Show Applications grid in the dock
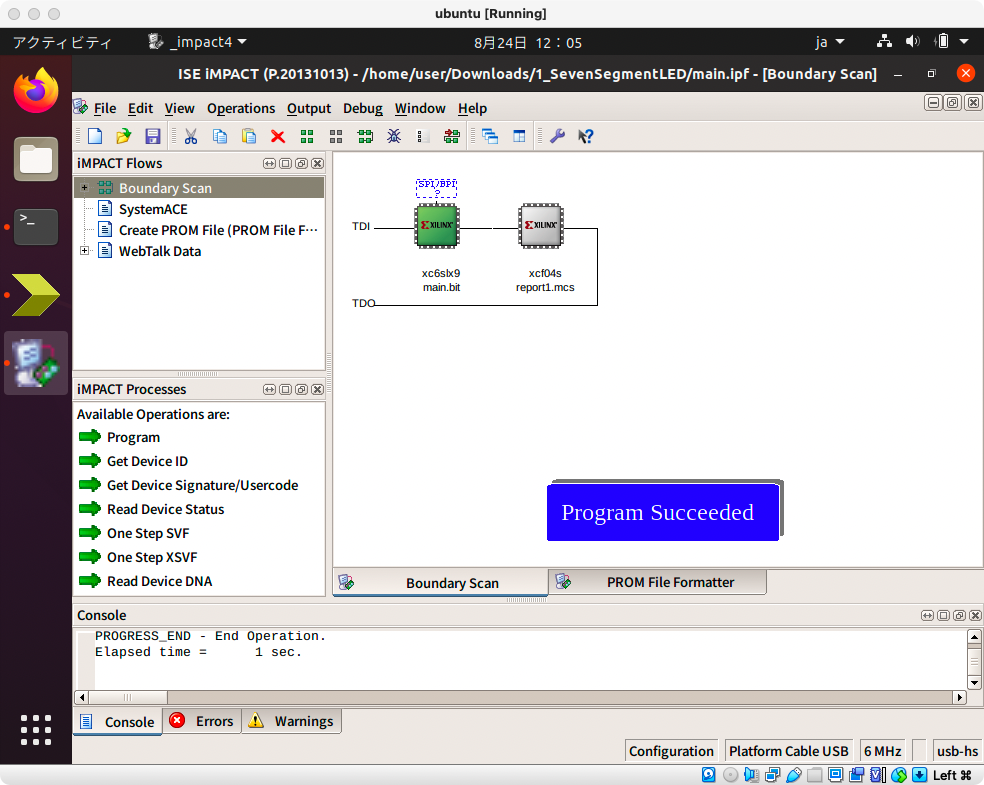This screenshot has width=984, height=785. click(x=36, y=730)
